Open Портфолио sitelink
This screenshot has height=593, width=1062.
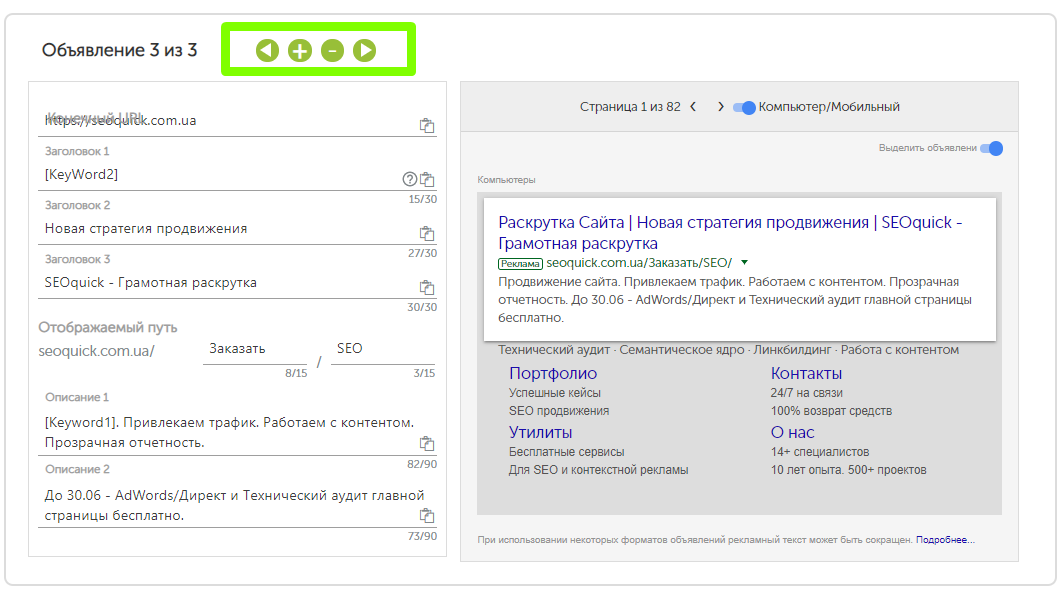pos(553,373)
